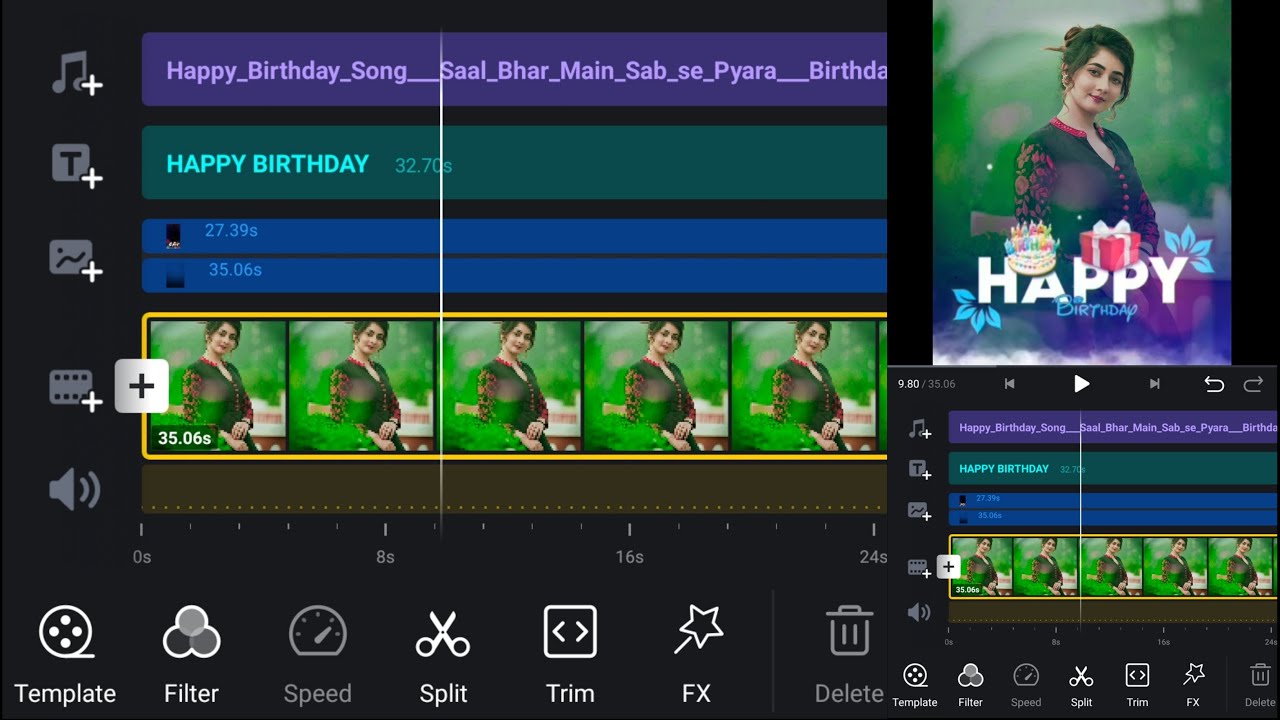Screen dimensions: 1280x720
Task: Open Speed tool in the enlarged toolbar
Action: point(318,656)
